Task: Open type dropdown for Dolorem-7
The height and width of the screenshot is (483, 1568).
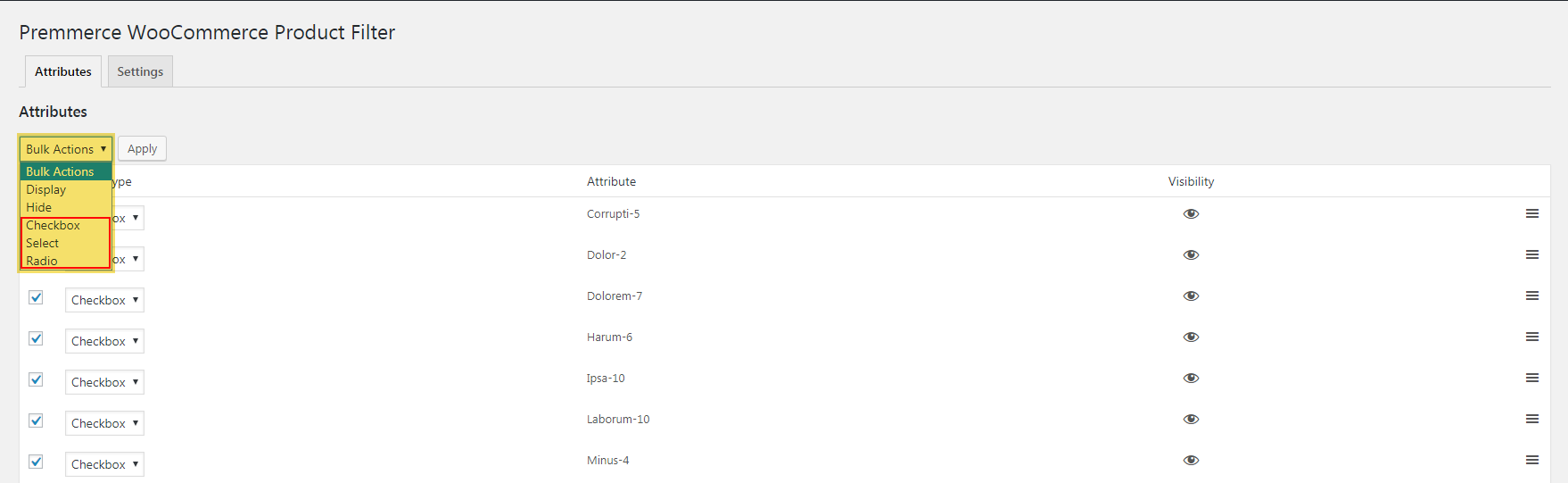Action: 104,300
